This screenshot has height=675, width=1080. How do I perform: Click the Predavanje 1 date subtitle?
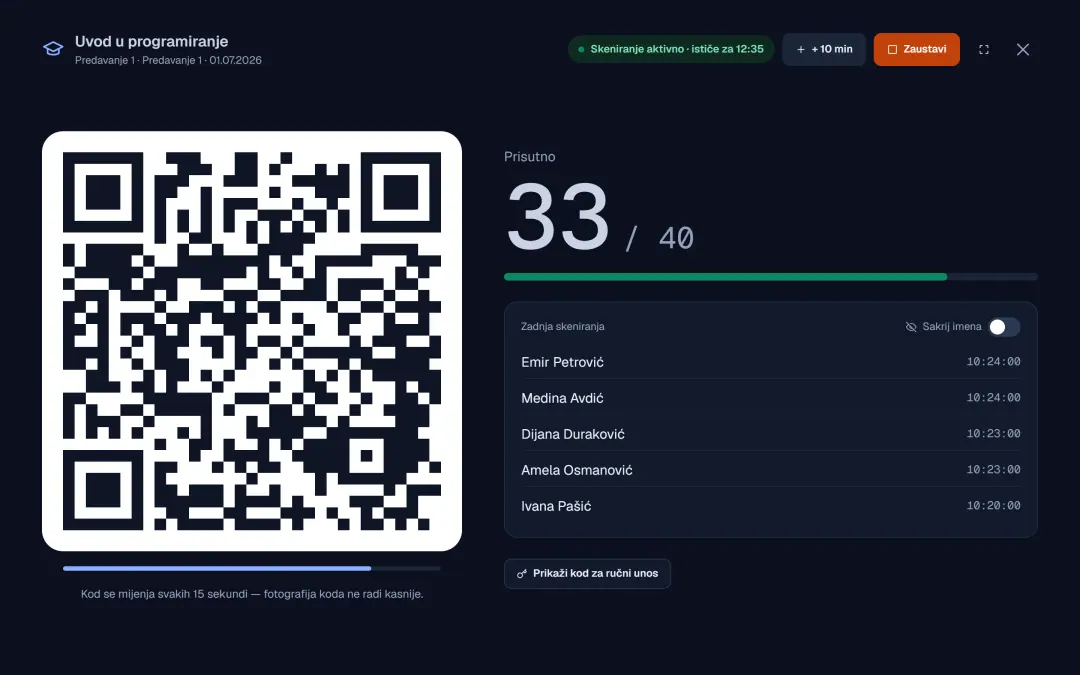[168, 60]
